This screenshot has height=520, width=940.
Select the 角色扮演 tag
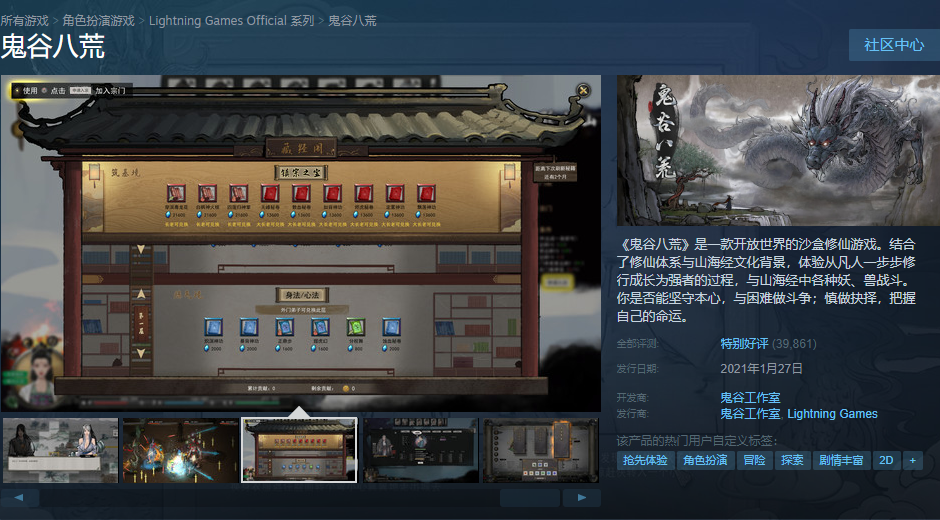tap(705, 460)
